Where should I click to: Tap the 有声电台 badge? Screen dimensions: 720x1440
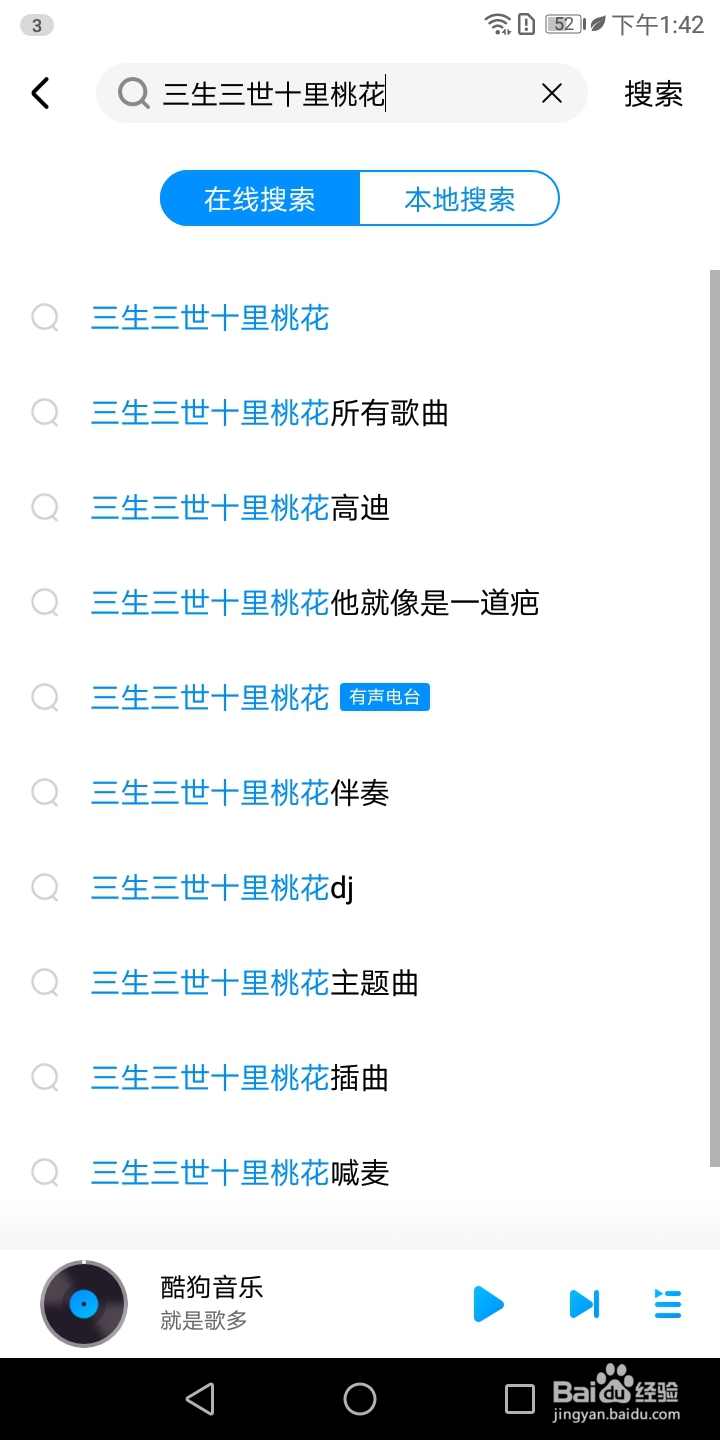pyautogui.click(x=385, y=697)
